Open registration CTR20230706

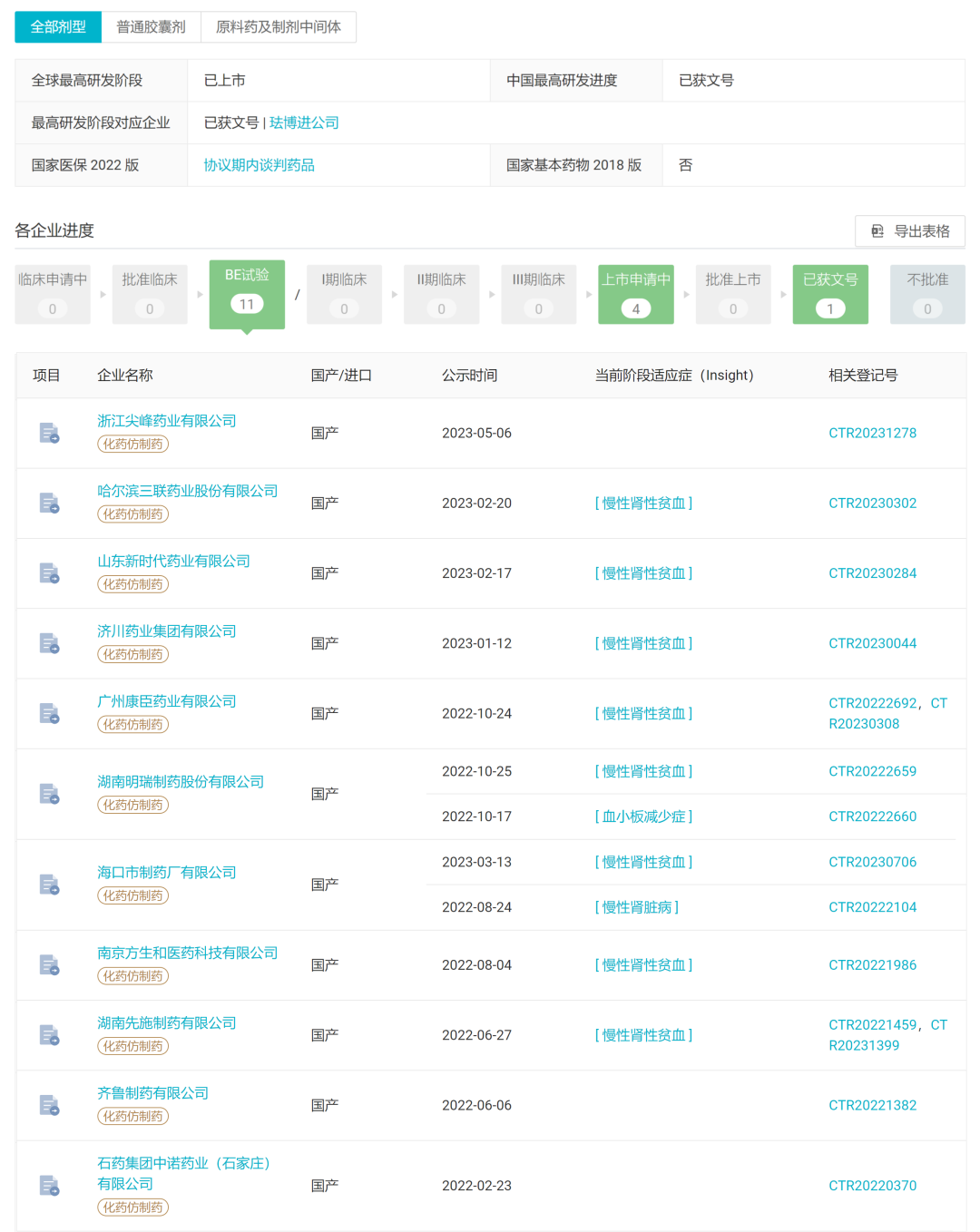872,862
